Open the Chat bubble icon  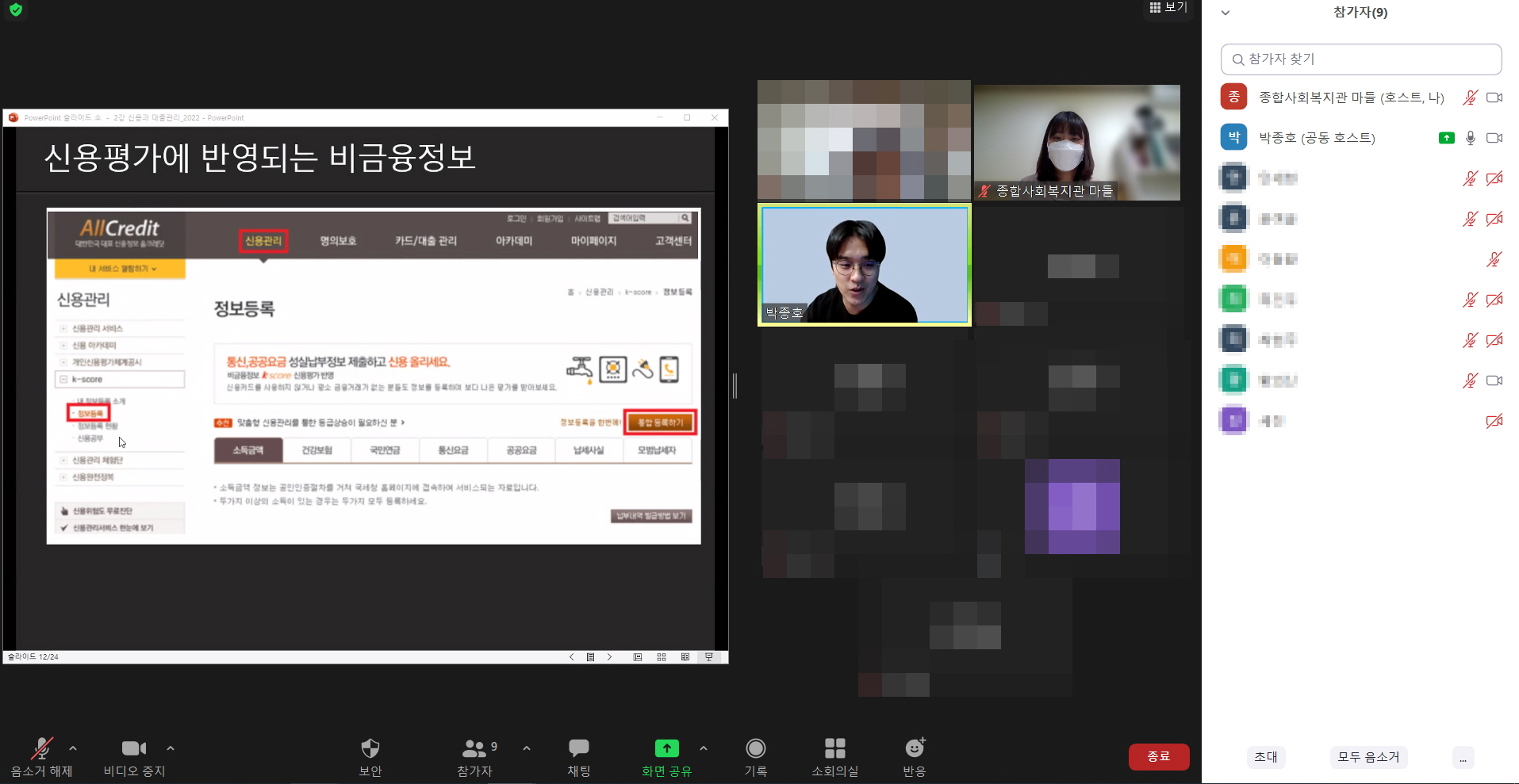point(578,748)
